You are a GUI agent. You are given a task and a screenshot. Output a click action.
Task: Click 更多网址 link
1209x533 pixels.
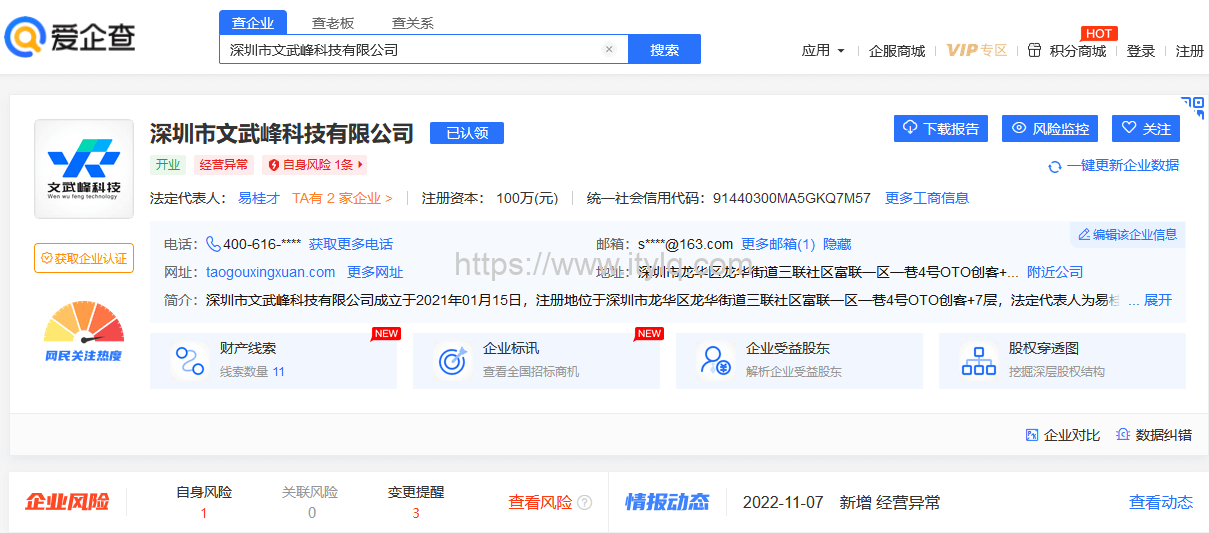point(375,272)
